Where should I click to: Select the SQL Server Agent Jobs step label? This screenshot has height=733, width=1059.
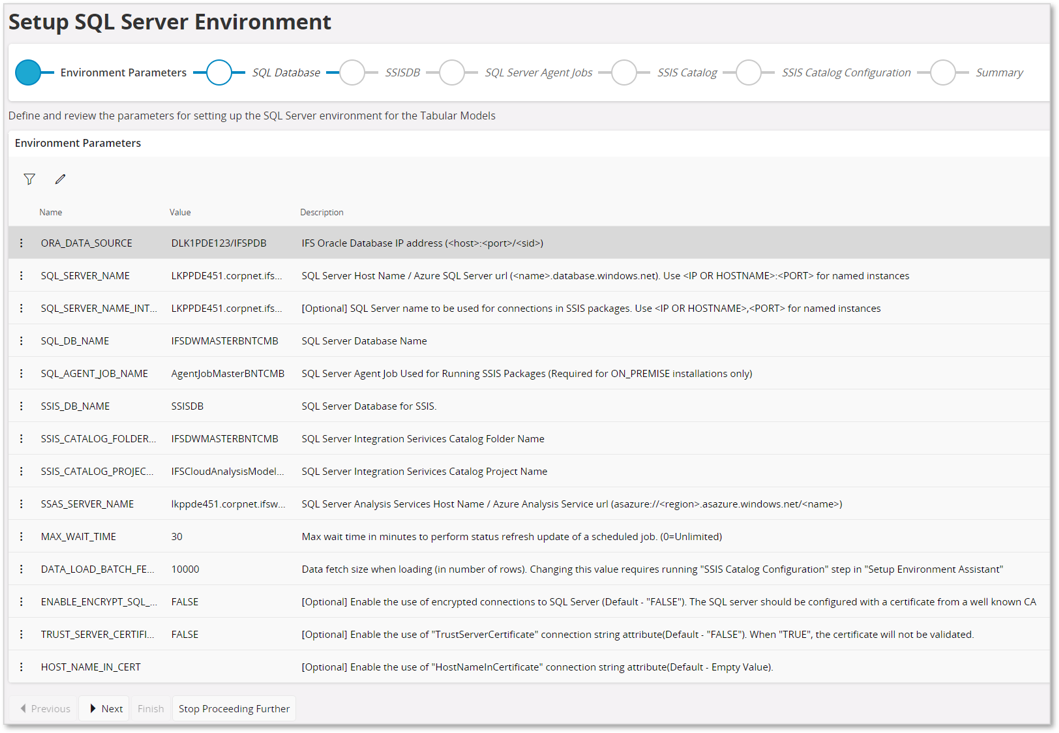(538, 72)
